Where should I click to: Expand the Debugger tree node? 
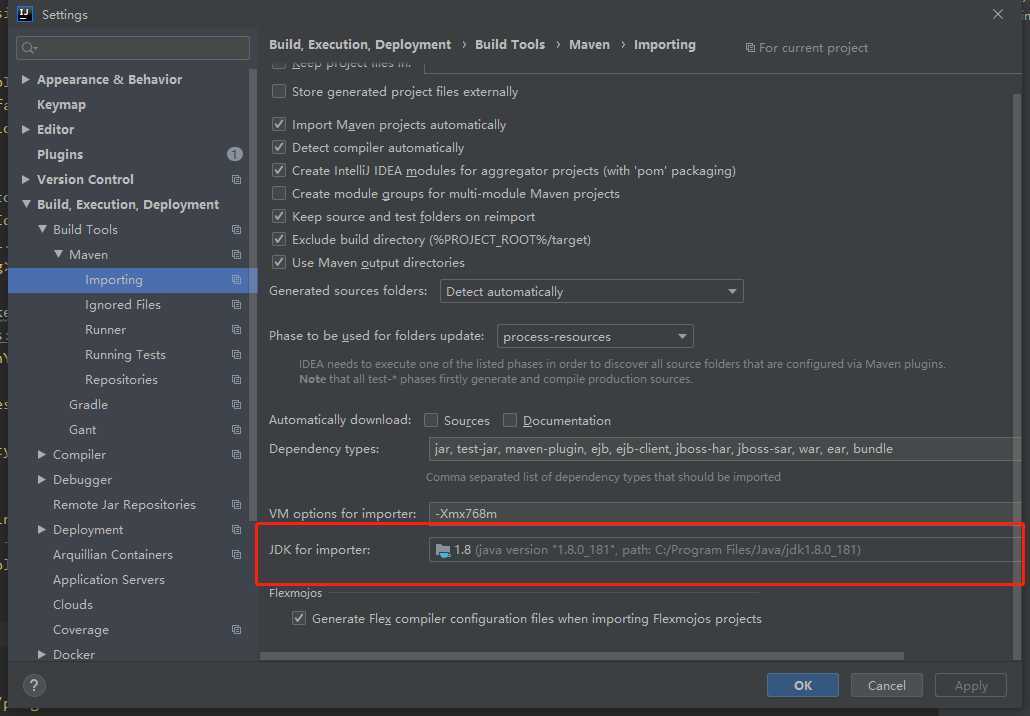click(x=41, y=479)
